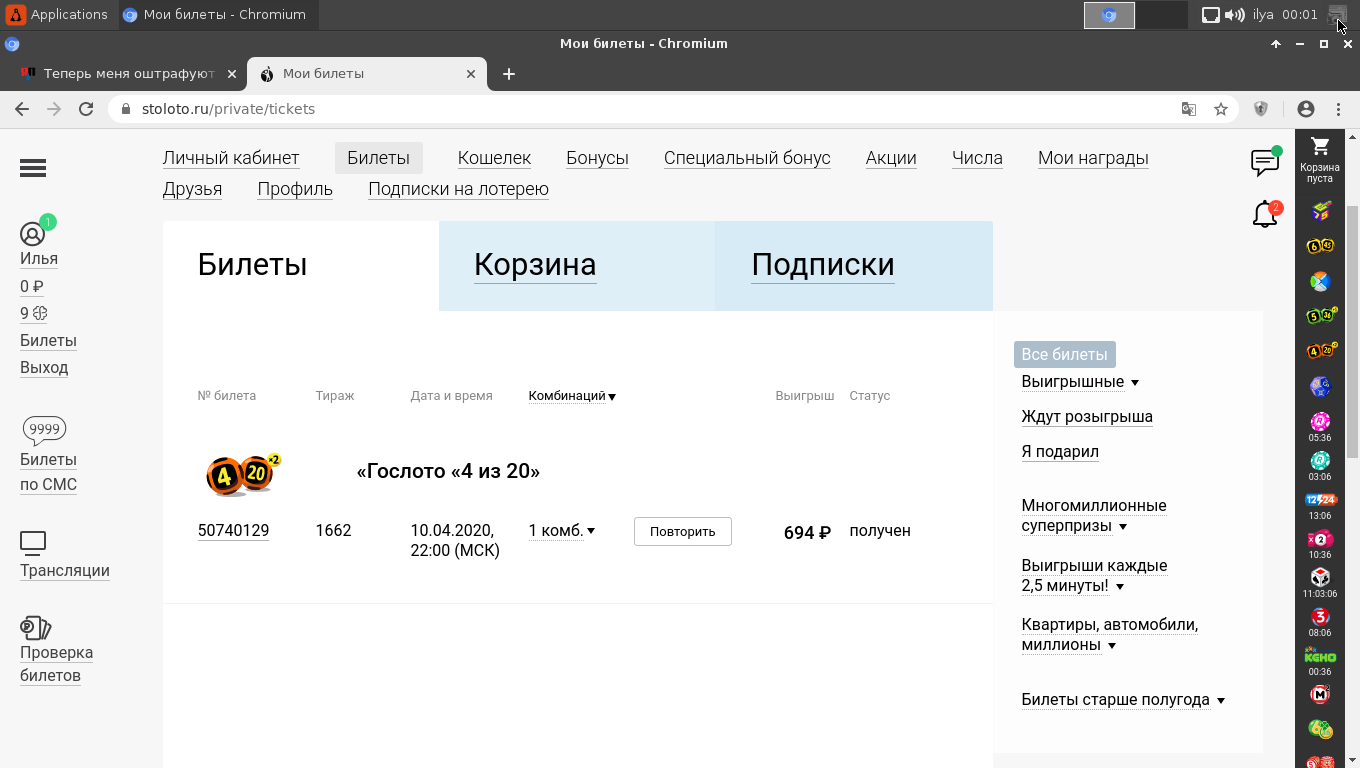Open the 6 of 45 lottery icon in sidebar
Viewport: 1360px width, 768px height.
point(1320,246)
